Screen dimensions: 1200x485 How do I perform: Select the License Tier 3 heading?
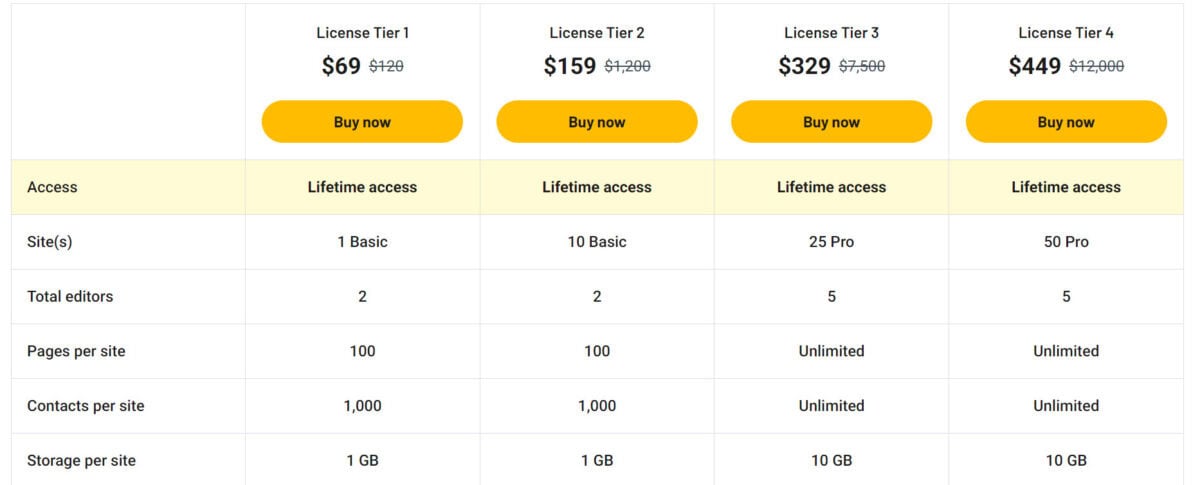(831, 33)
